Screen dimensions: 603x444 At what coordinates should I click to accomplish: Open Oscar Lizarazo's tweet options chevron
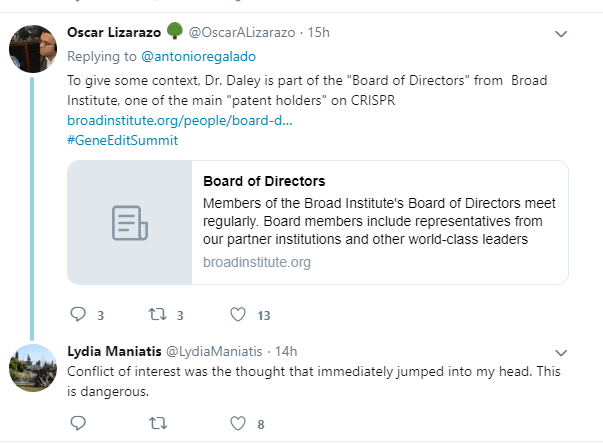point(561,34)
